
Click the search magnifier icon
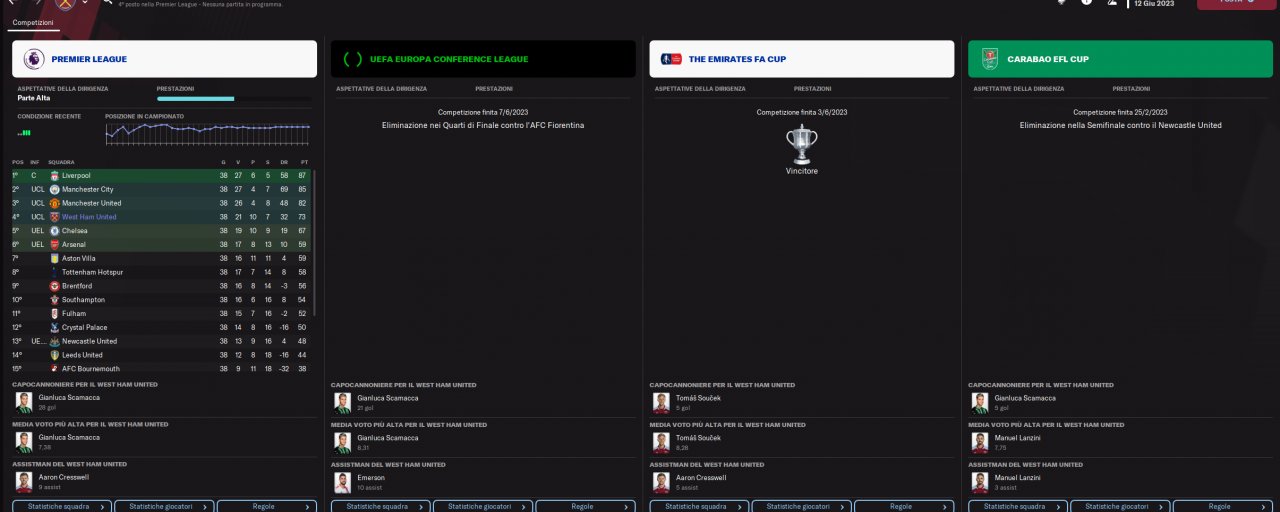(107, 2)
